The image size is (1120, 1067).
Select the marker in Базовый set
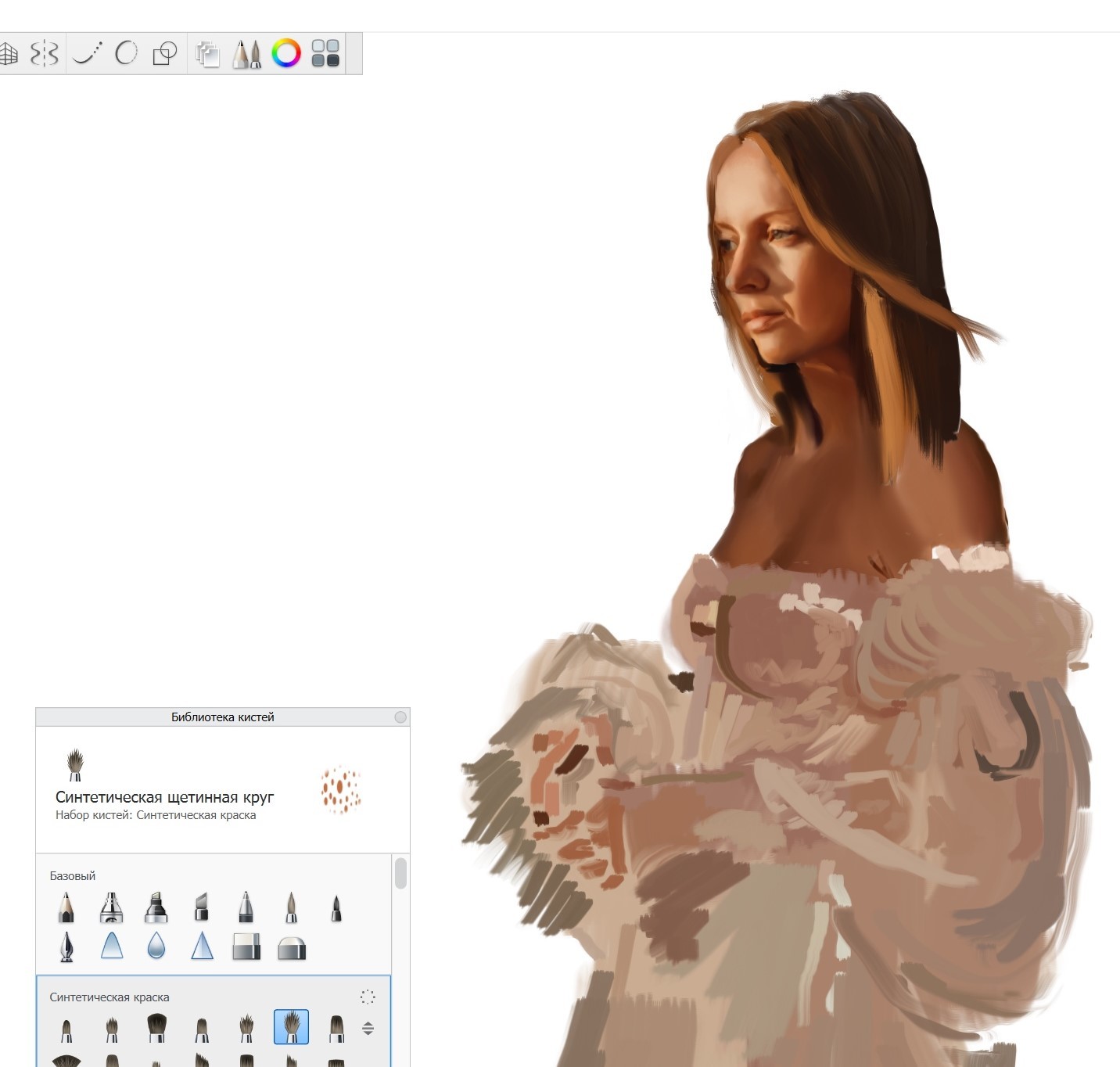(156, 907)
